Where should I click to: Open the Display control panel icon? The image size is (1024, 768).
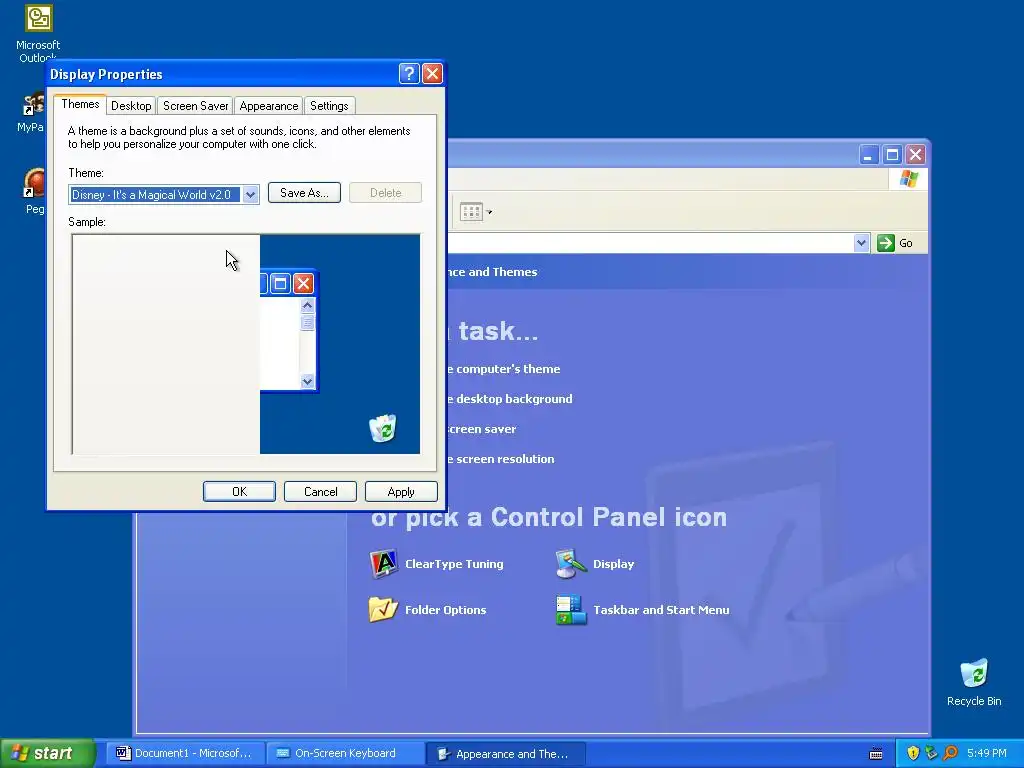point(571,564)
